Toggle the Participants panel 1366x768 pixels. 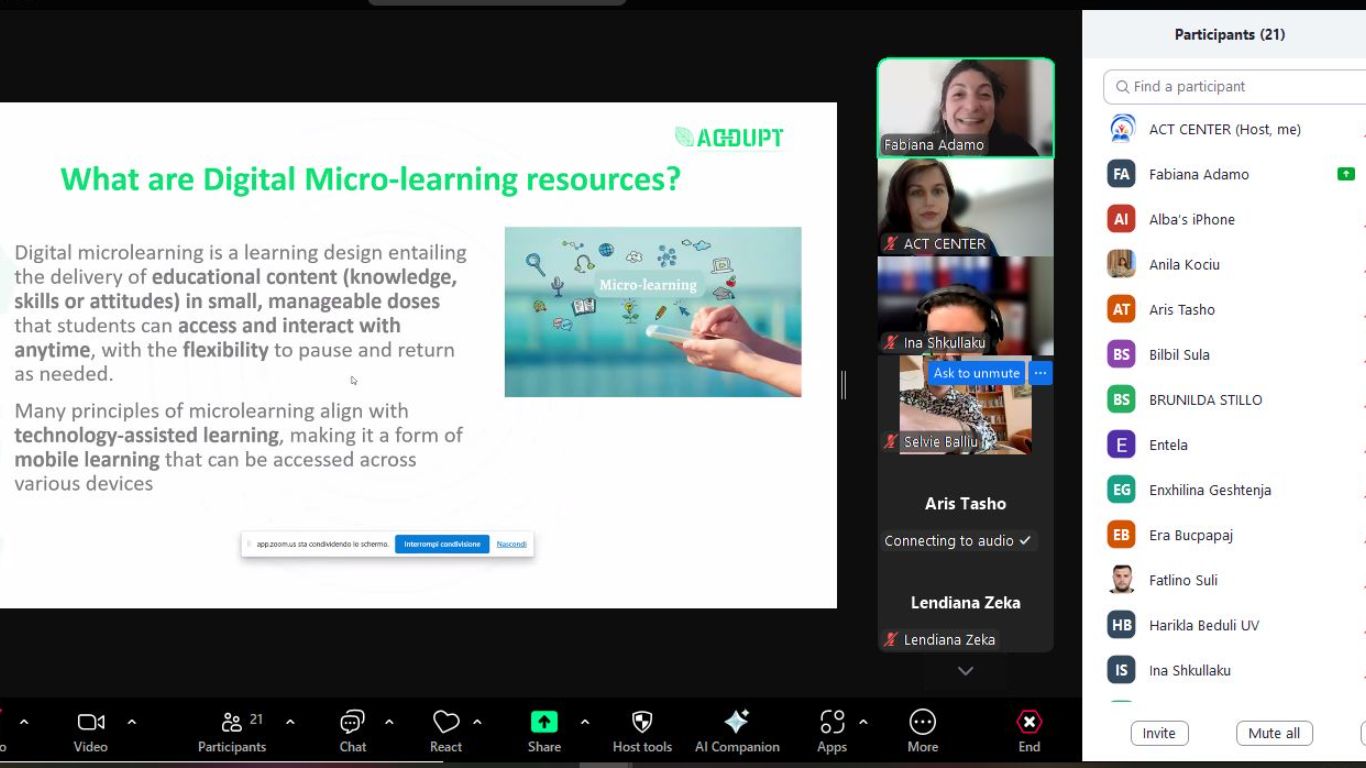tap(232, 722)
